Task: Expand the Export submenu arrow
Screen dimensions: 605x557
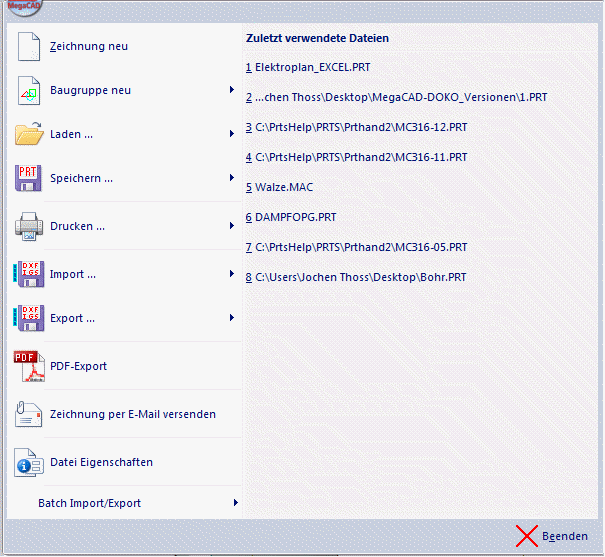Action: coord(232,318)
